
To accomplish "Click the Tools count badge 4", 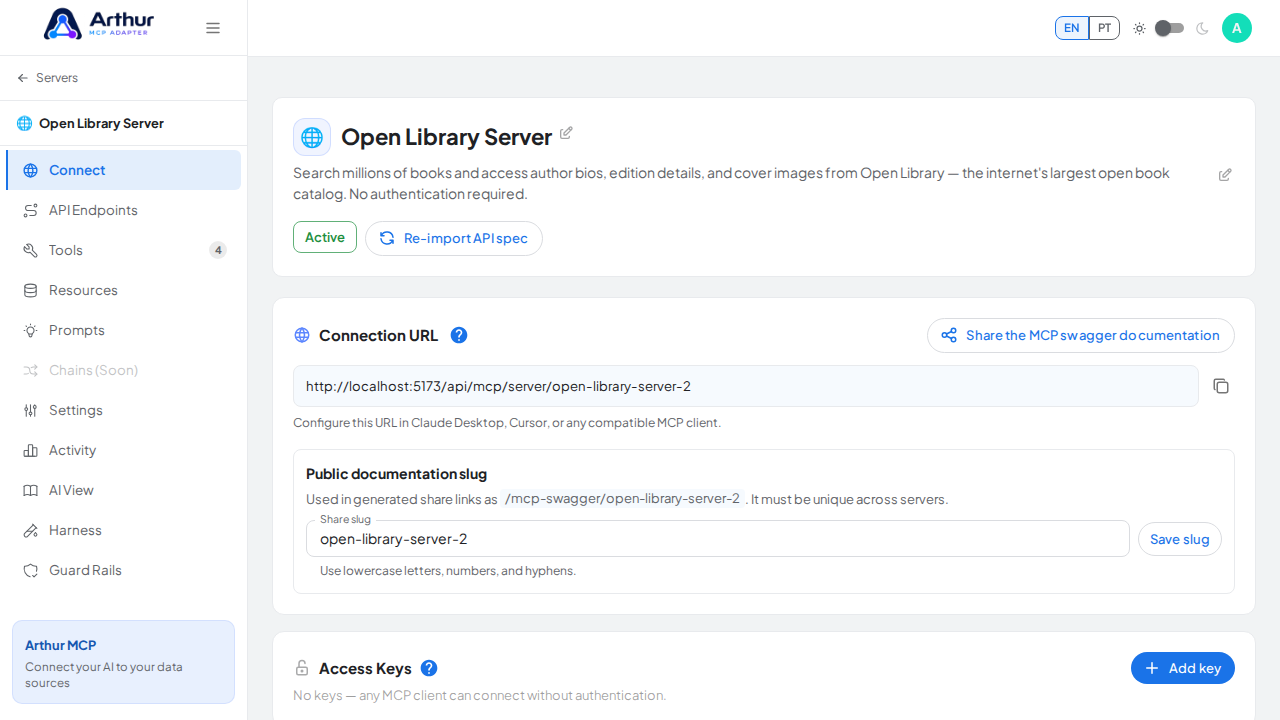I will 218,250.
